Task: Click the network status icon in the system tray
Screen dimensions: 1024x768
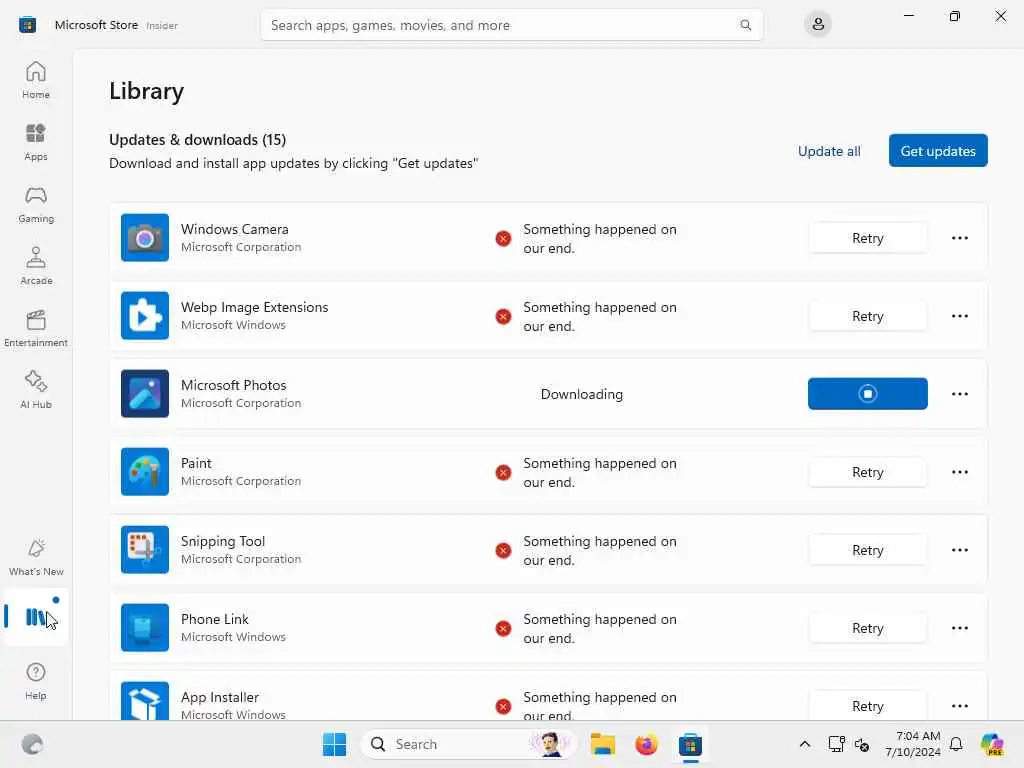Action: pos(836,744)
